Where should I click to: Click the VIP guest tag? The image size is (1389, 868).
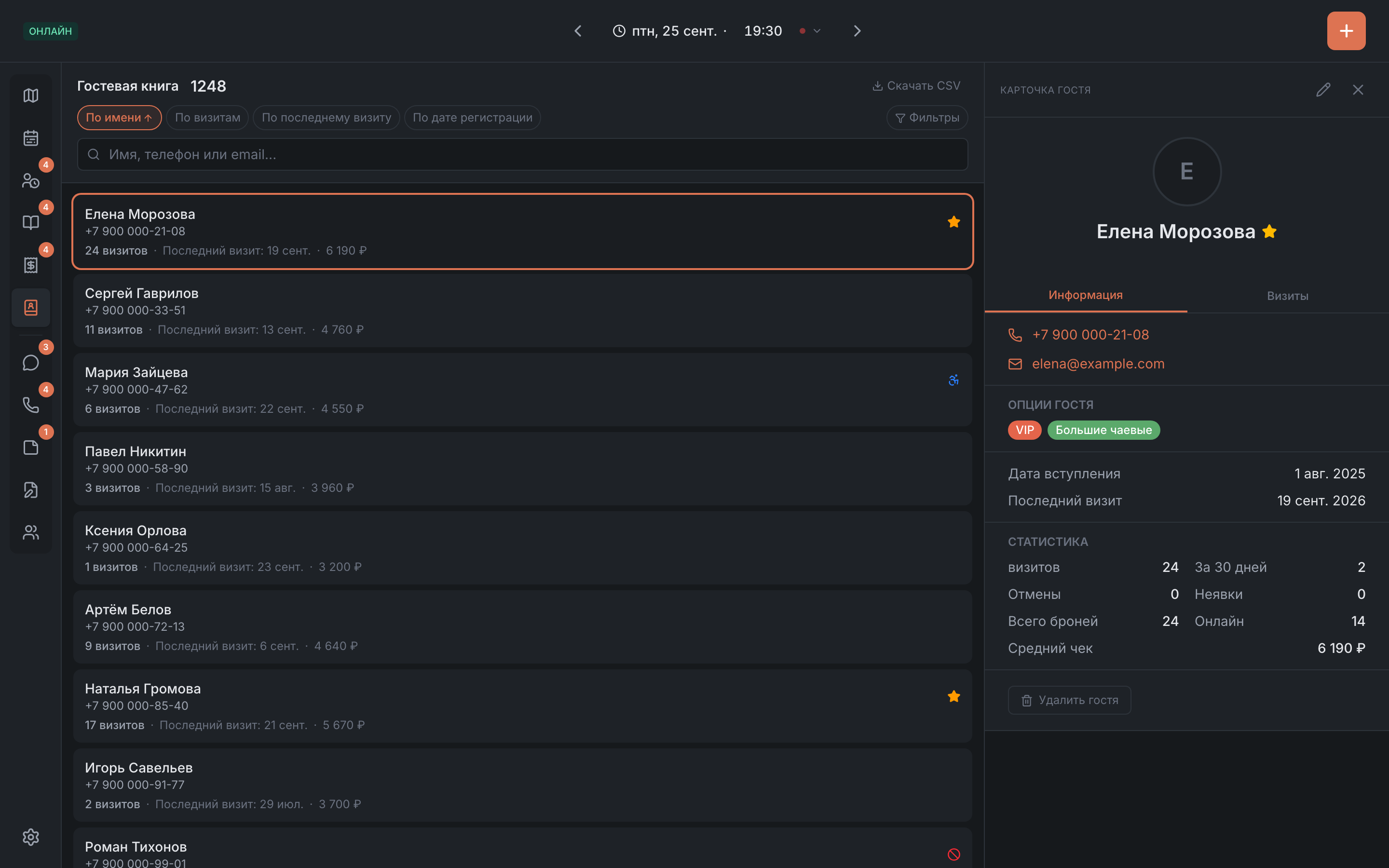(1024, 430)
